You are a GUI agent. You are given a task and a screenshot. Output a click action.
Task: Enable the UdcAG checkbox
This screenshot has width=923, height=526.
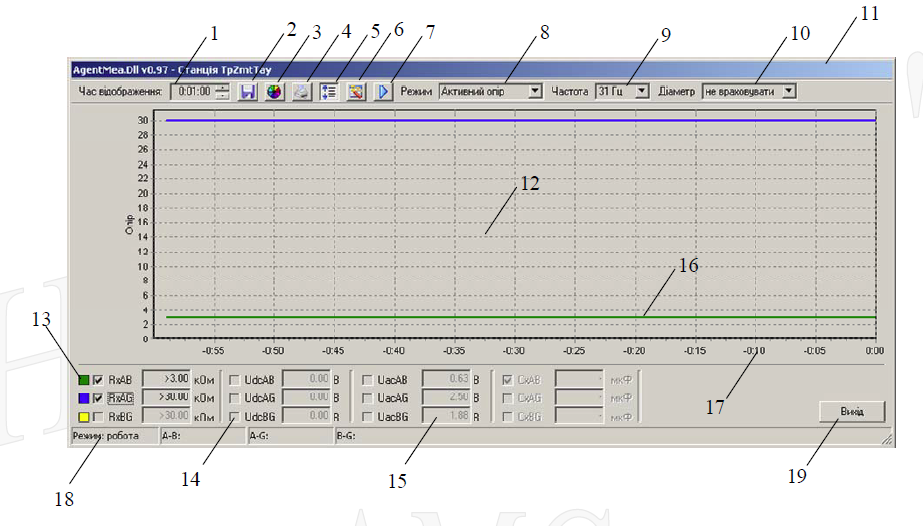coord(234,398)
